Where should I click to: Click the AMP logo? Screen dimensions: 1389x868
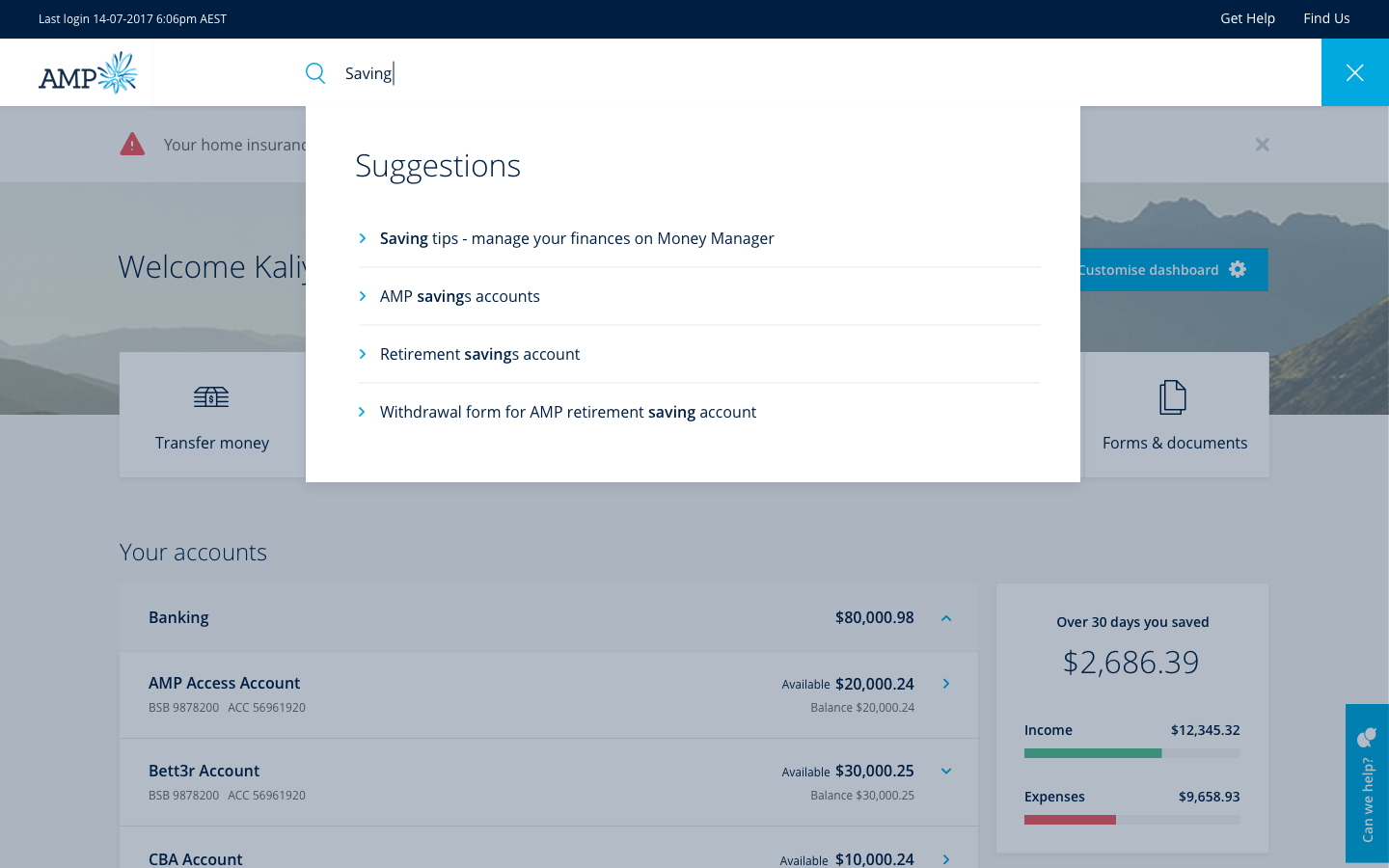88,73
